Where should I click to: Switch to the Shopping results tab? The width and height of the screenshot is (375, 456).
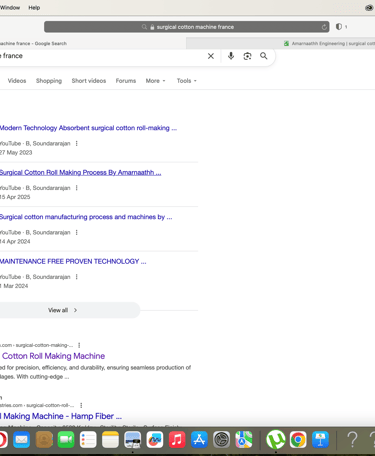click(49, 81)
